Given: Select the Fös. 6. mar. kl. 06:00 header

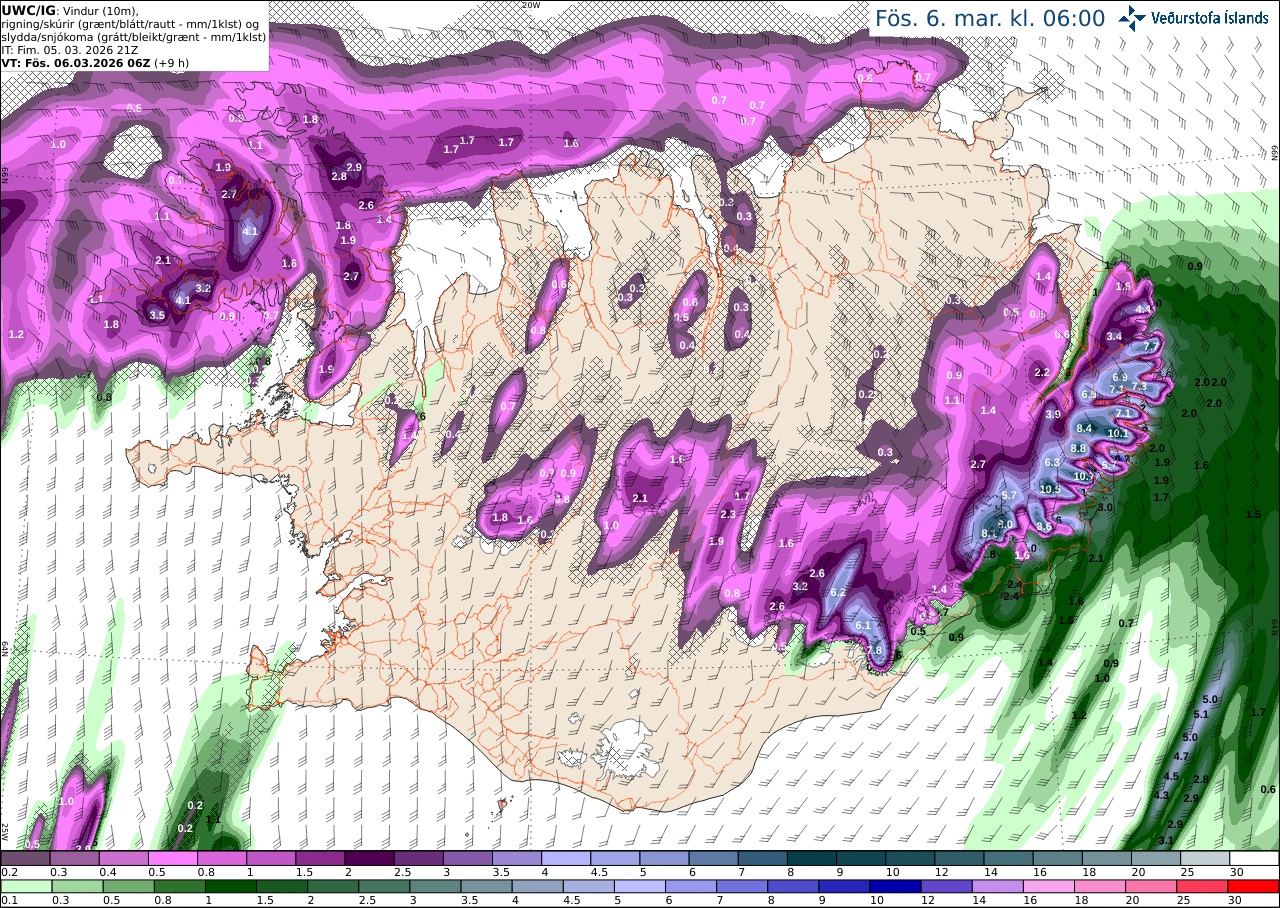Looking at the screenshot, I should click(x=990, y=18).
